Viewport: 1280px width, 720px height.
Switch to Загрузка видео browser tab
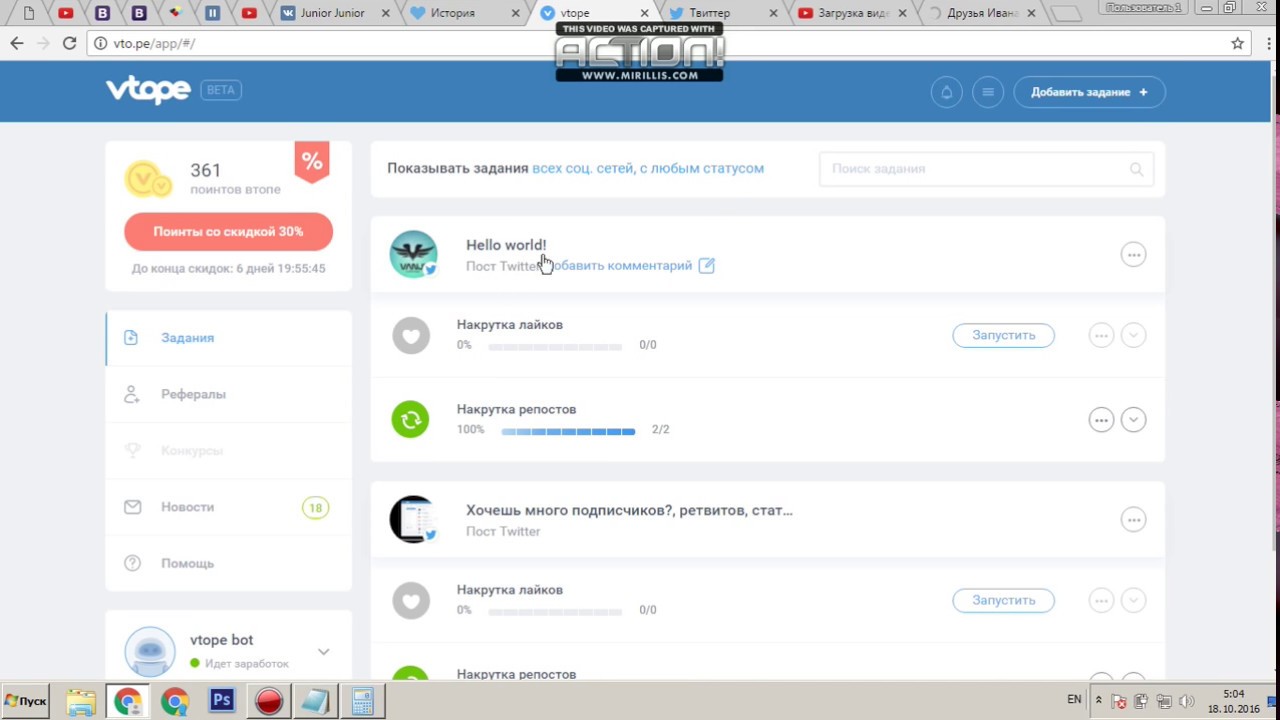853,13
